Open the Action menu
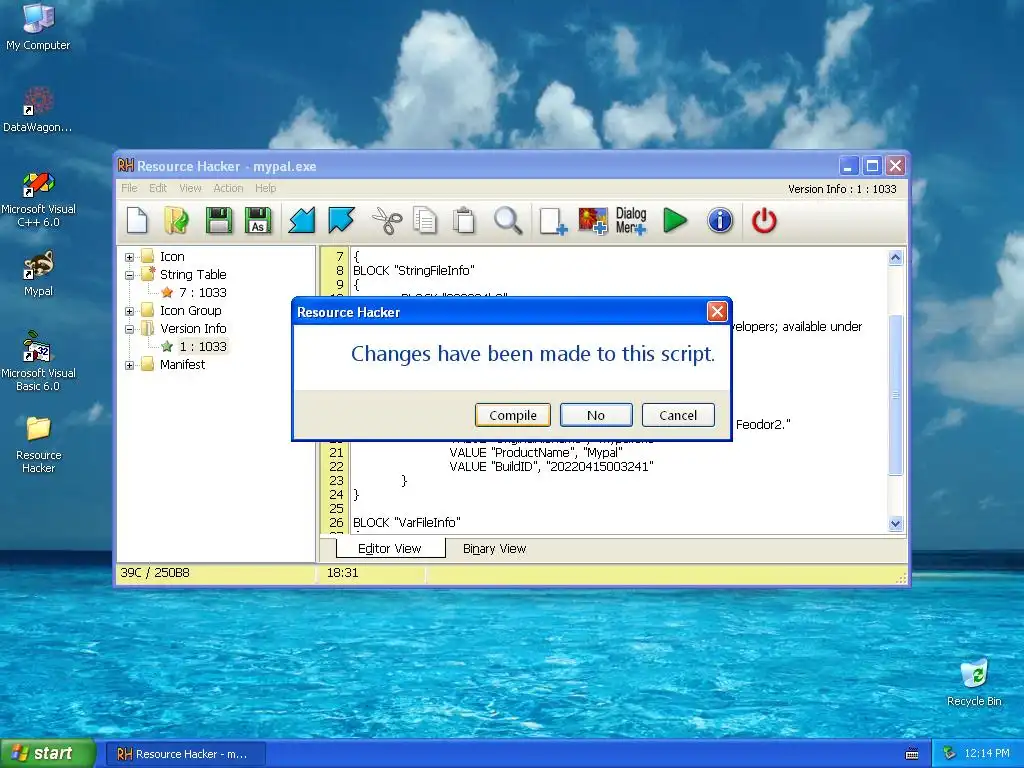The height and width of the screenshot is (768, 1024). pyautogui.click(x=228, y=188)
